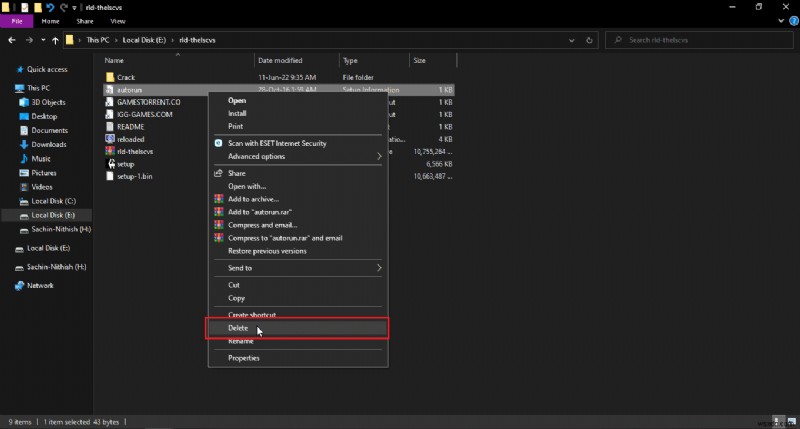Click This PC in address breadcrumb
800x429 pixels.
tap(97, 40)
